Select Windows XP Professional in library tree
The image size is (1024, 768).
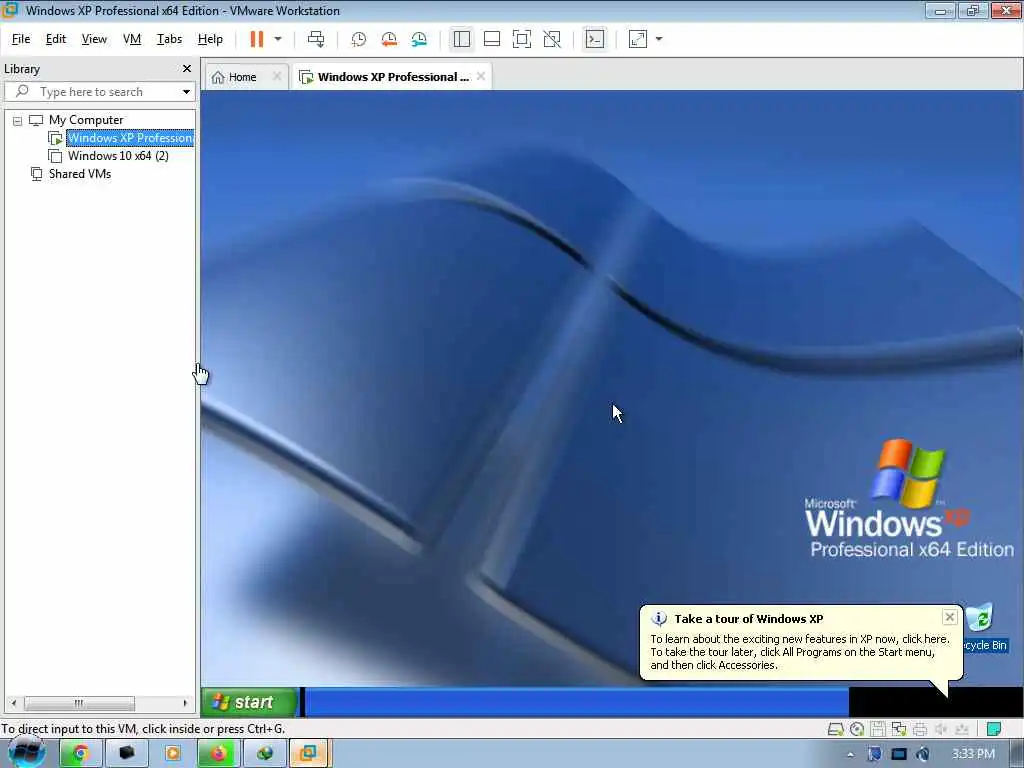pyautogui.click(x=129, y=138)
